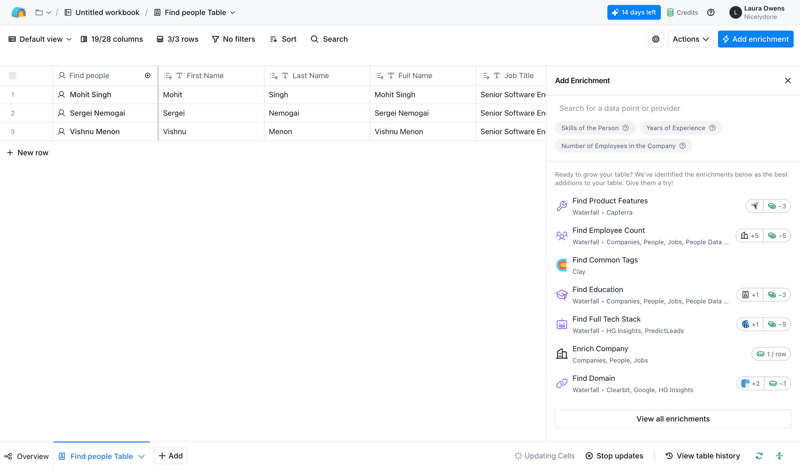The width and height of the screenshot is (800, 470).
Task: Click the refresh icon in bottom bar
Action: point(759,456)
